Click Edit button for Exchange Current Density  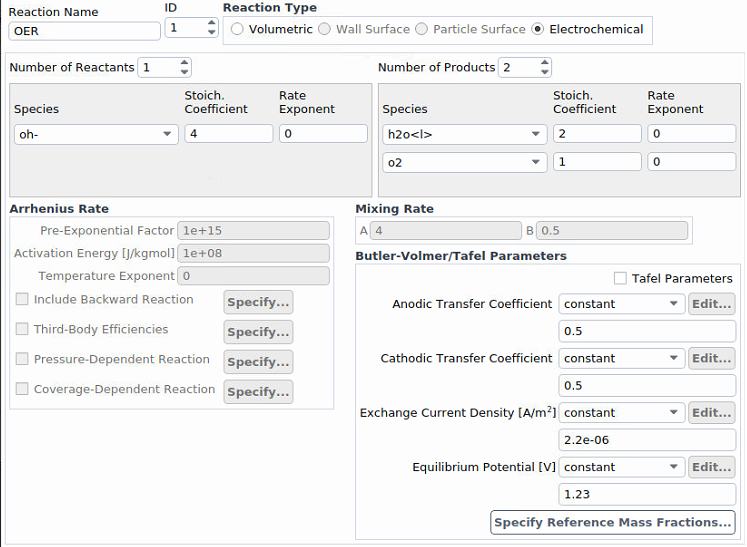[x=711, y=413]
